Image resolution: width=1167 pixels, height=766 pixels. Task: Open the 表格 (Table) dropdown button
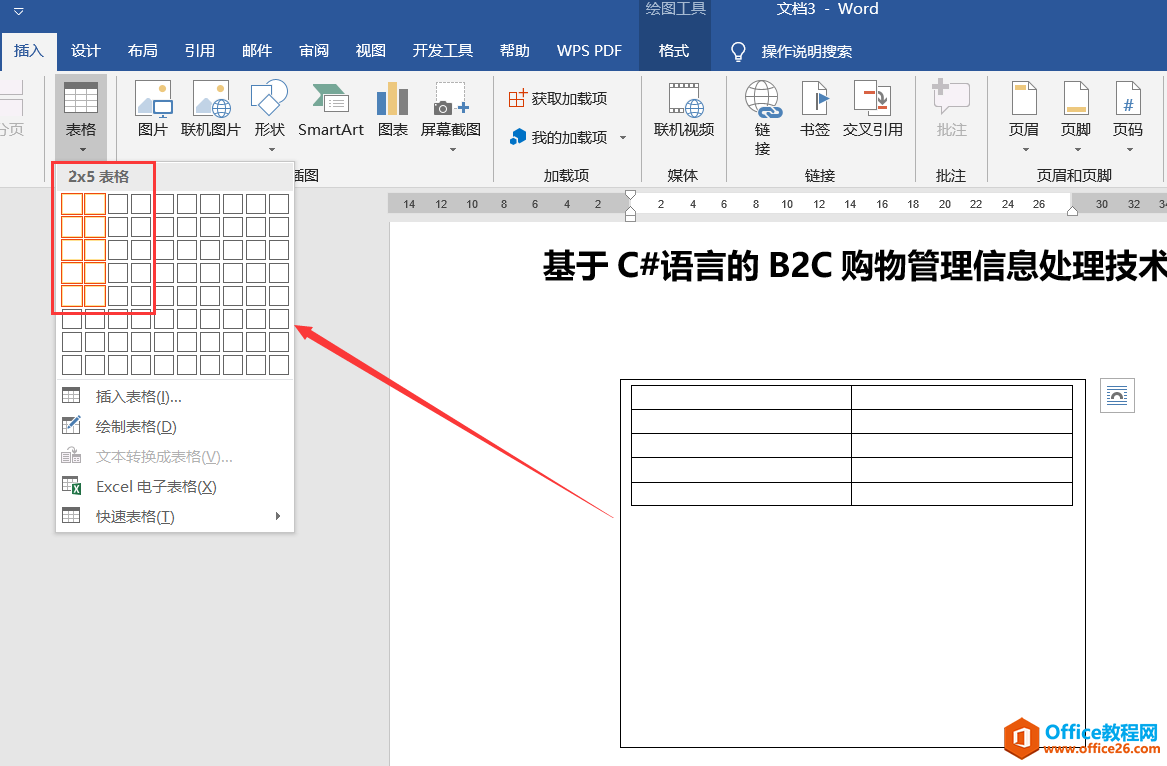(x=81, y=117)
